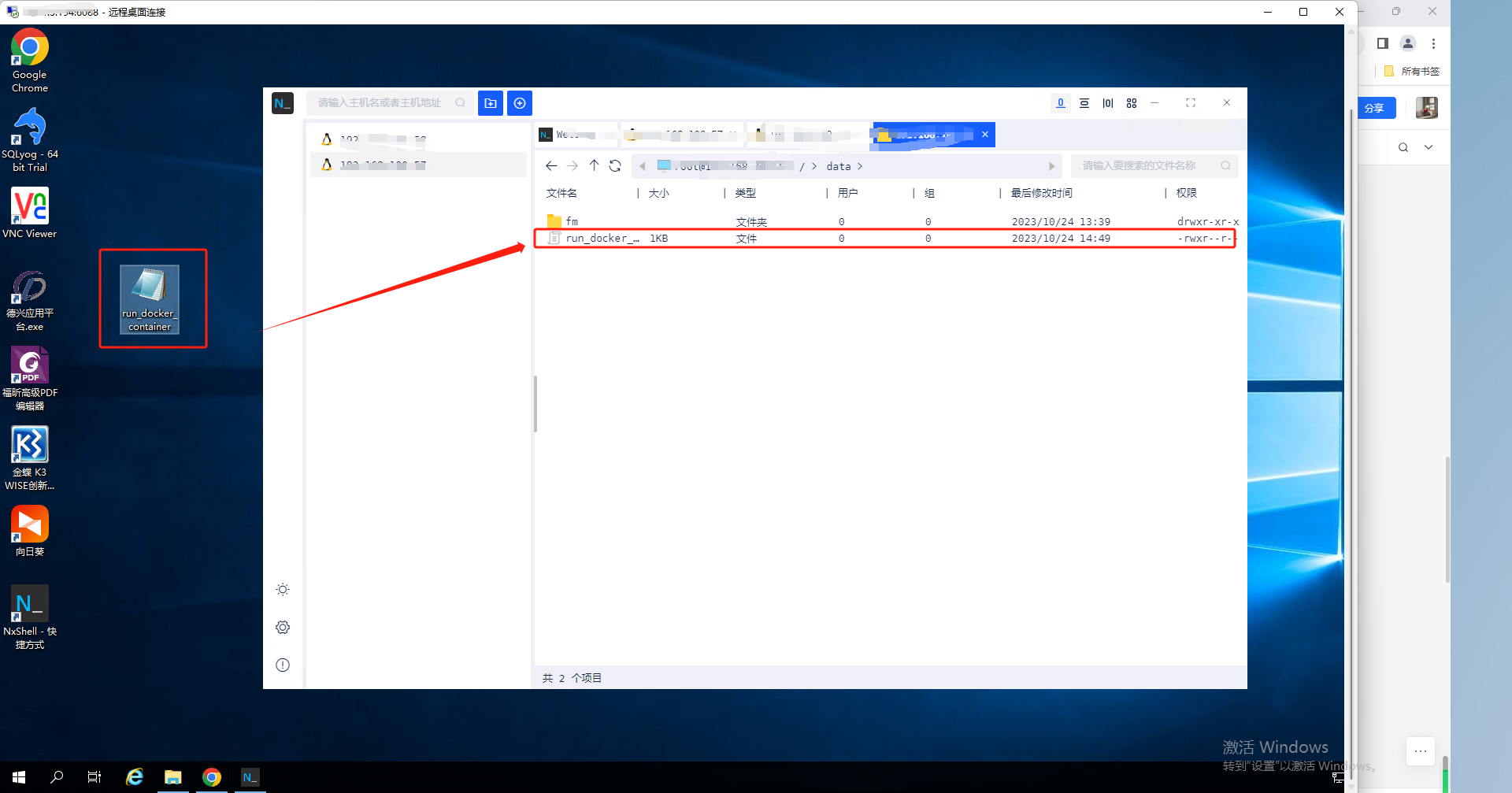Go forward in file browser
1512x793 pixels.
[x=573, y=165]
